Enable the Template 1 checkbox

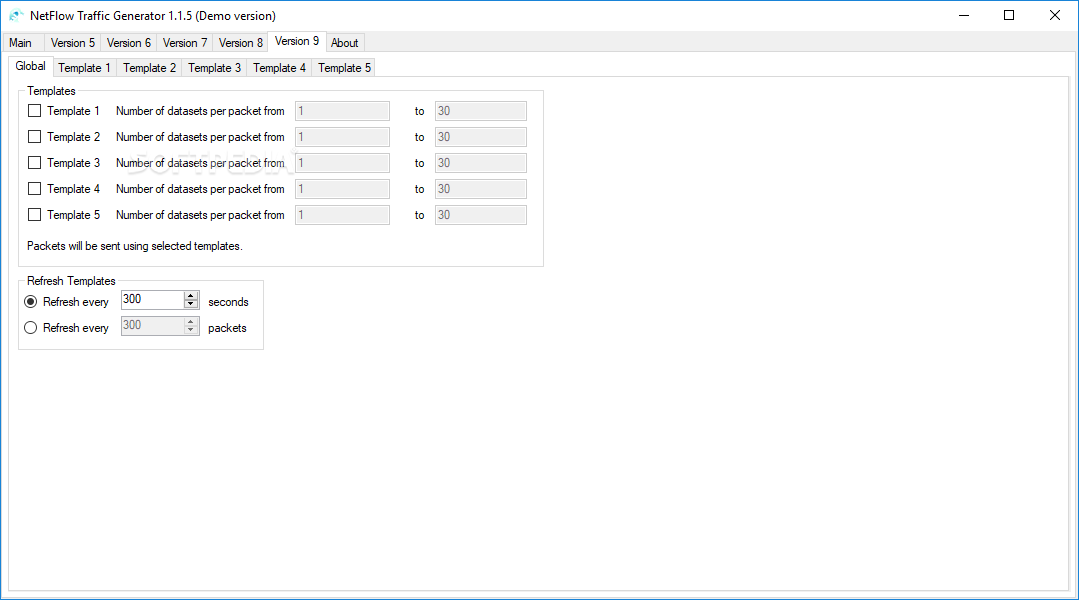34,111
